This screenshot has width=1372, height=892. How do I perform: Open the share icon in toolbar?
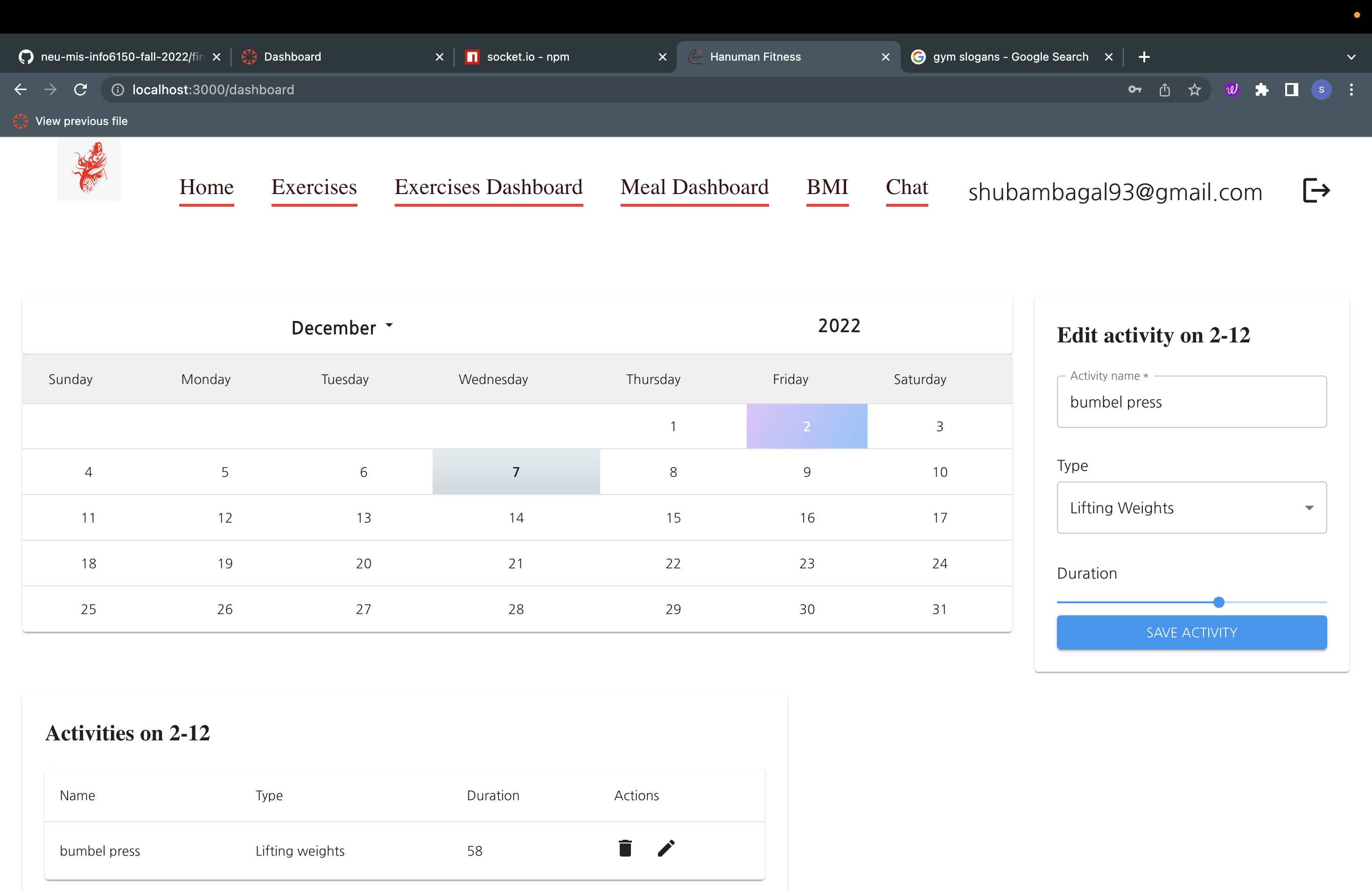click(x=1165, y=89)
